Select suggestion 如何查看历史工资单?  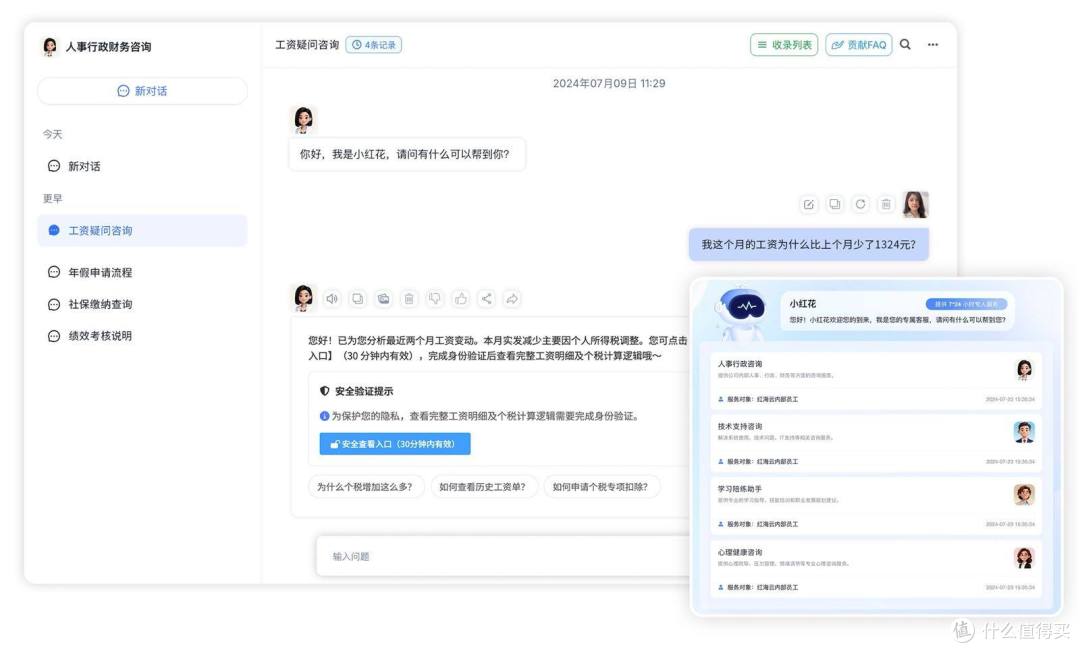coord(483,487)
